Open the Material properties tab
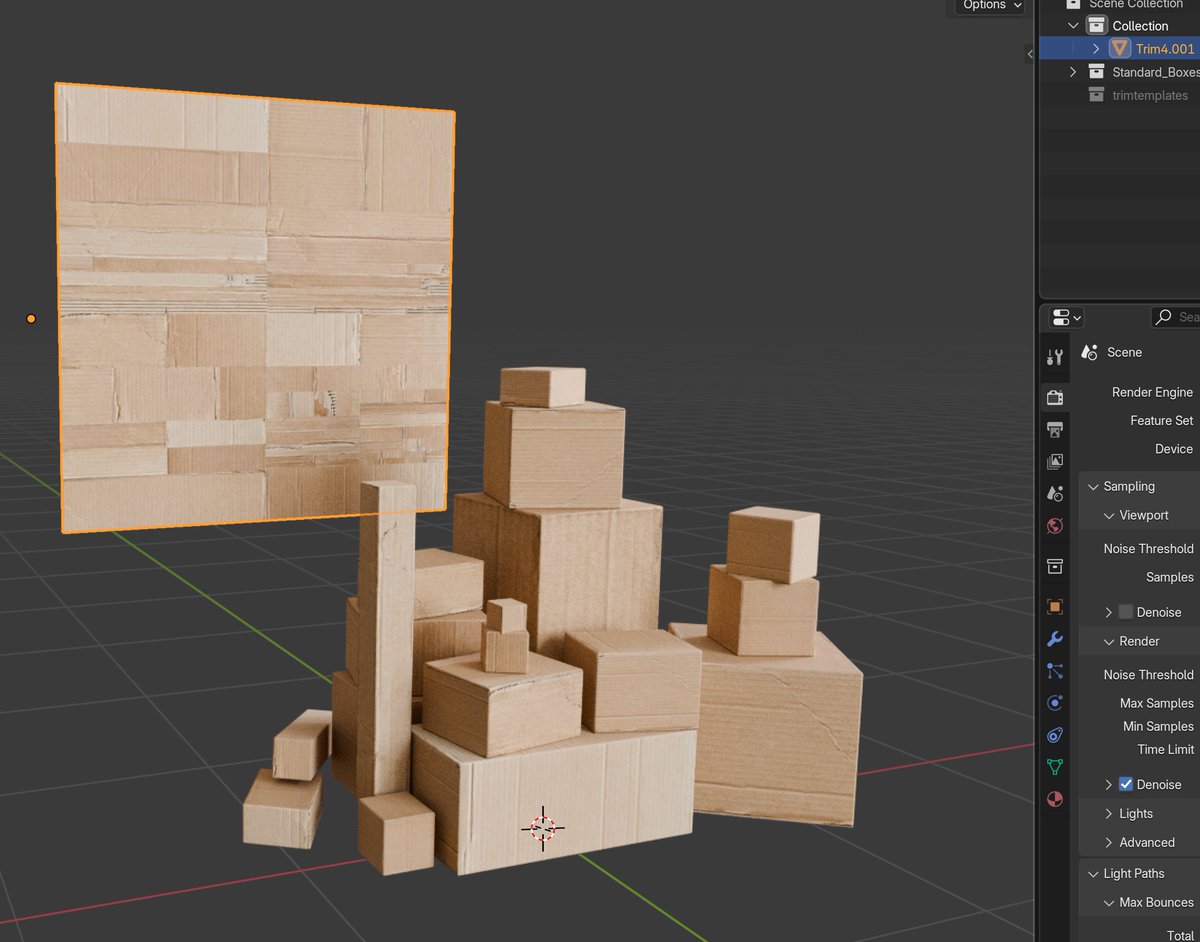 pos(1054,799)
